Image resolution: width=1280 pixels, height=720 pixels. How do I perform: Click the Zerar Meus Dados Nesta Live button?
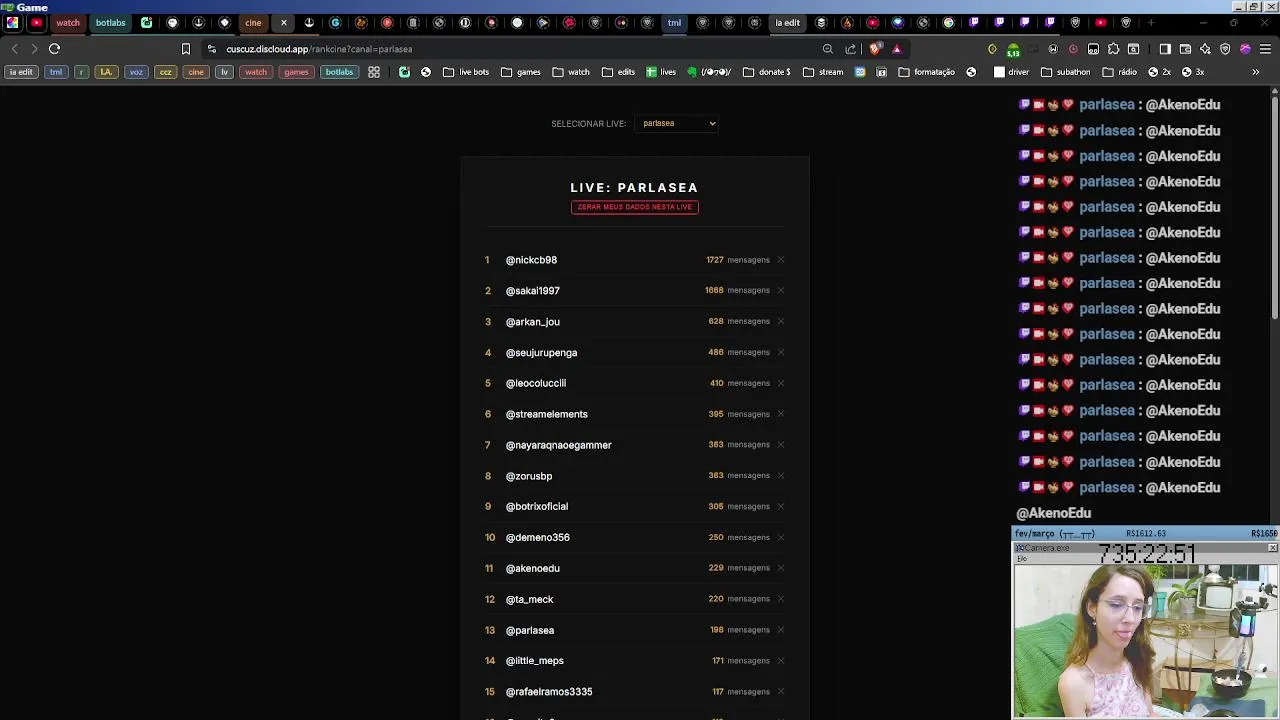(635, 207)
